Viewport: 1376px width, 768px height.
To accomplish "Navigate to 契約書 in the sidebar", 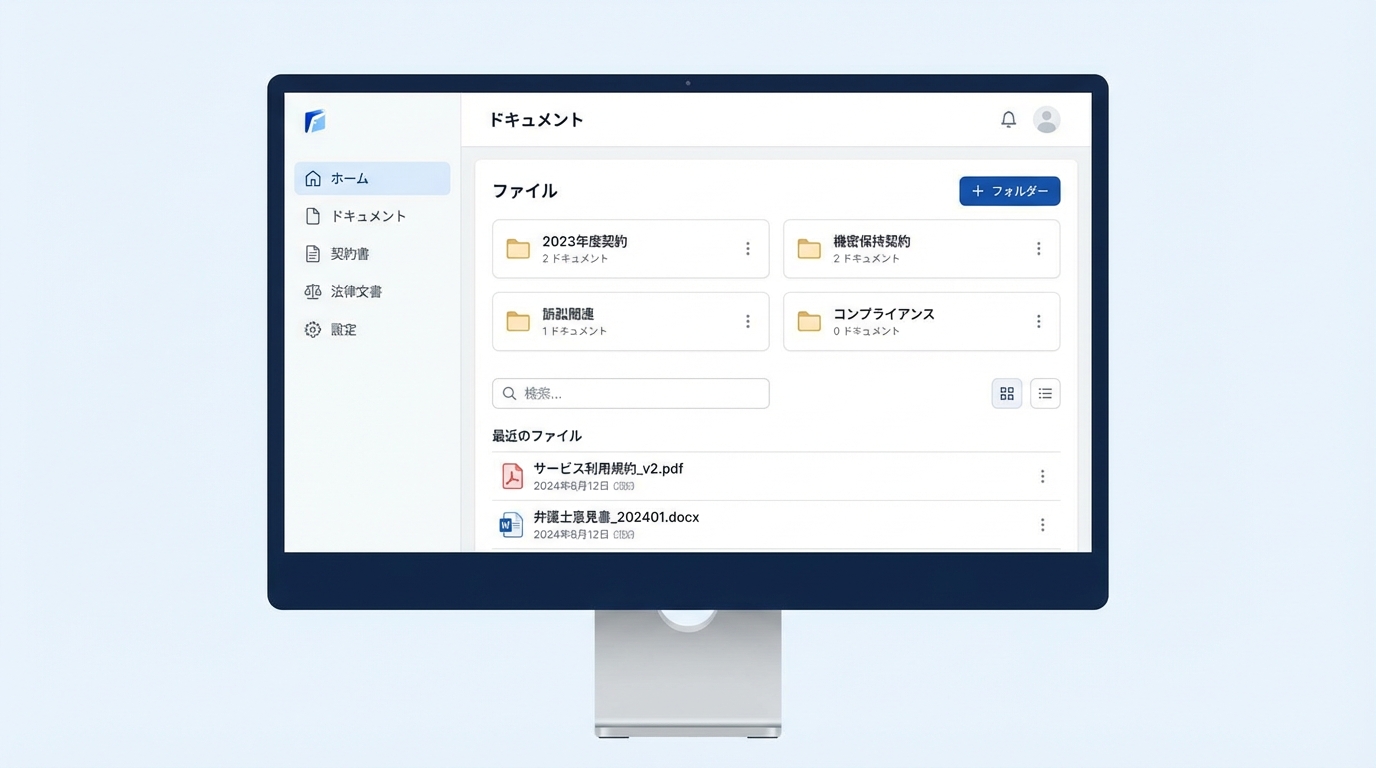I will (x=352, y=253).
